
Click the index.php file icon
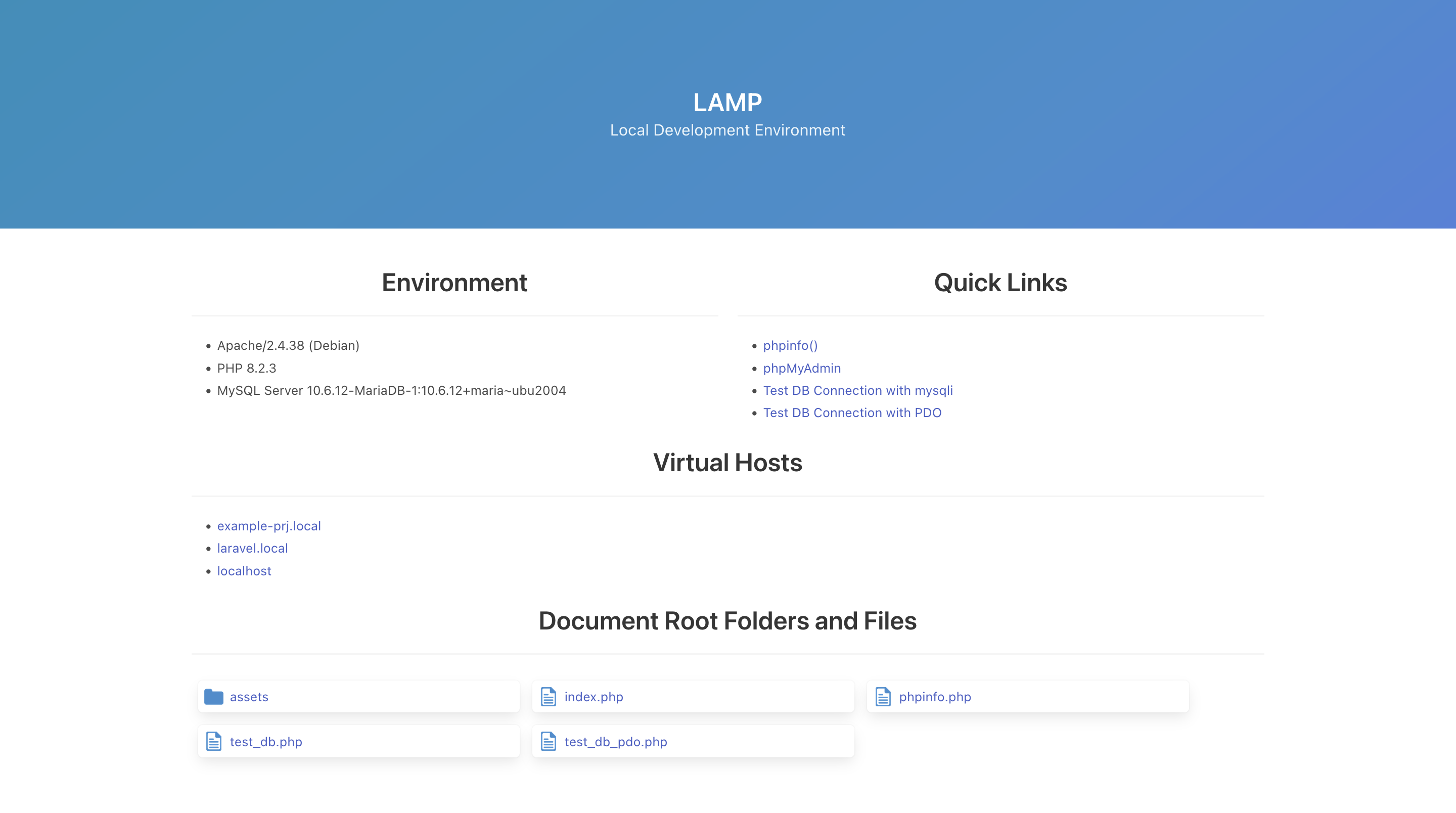(548, 697)
